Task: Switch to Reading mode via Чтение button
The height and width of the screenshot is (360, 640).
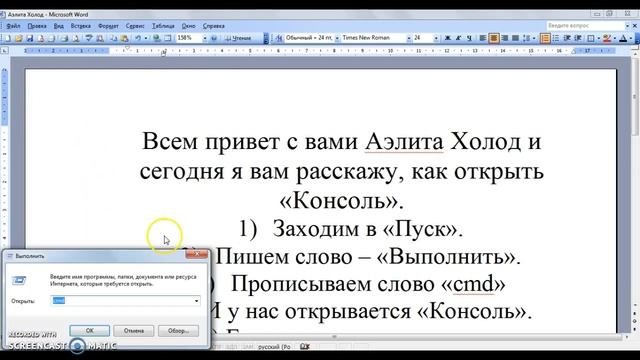Action: click(x=238, y=38)
